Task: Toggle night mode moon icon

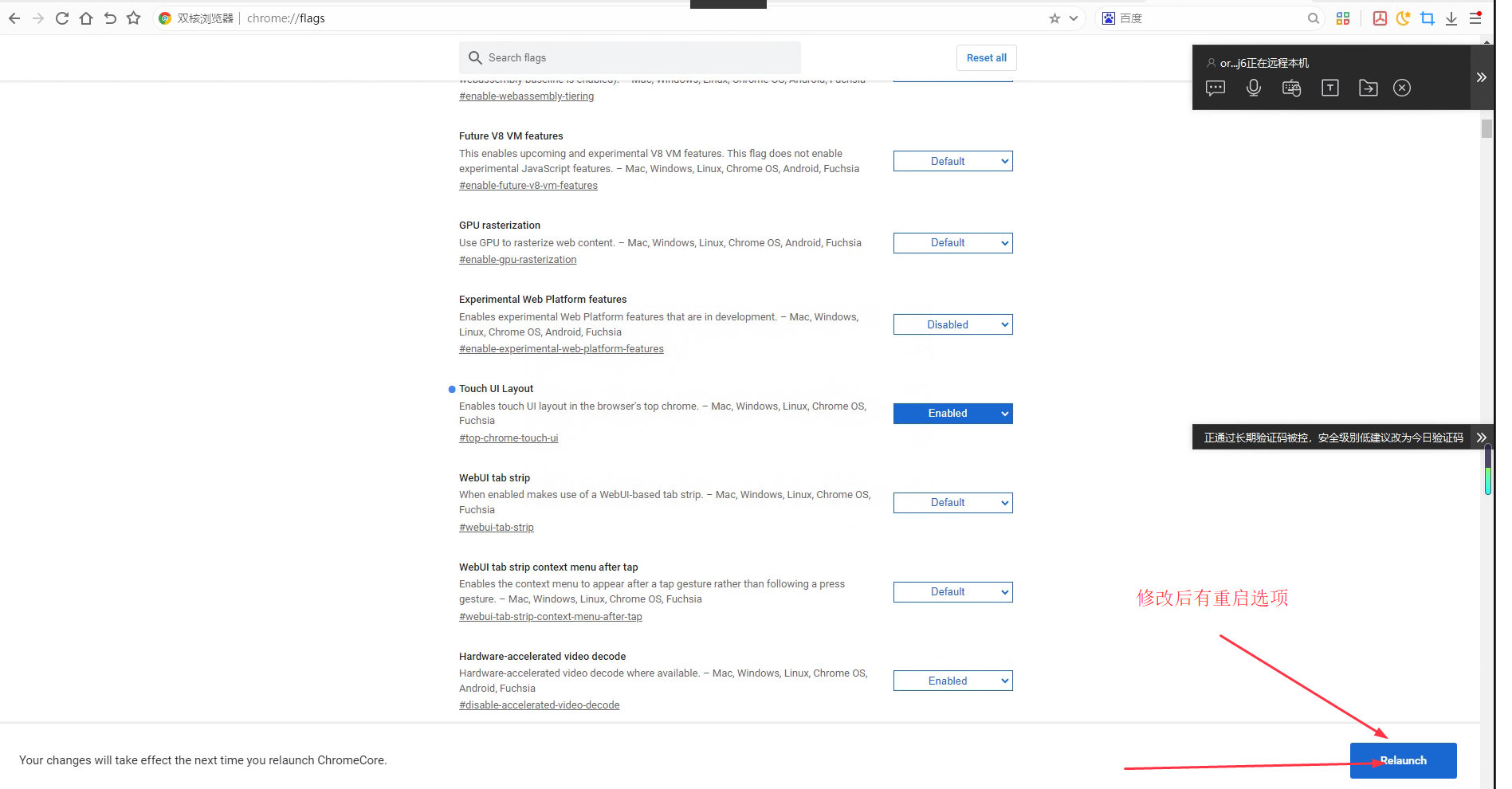Action: click(1404, 18)
